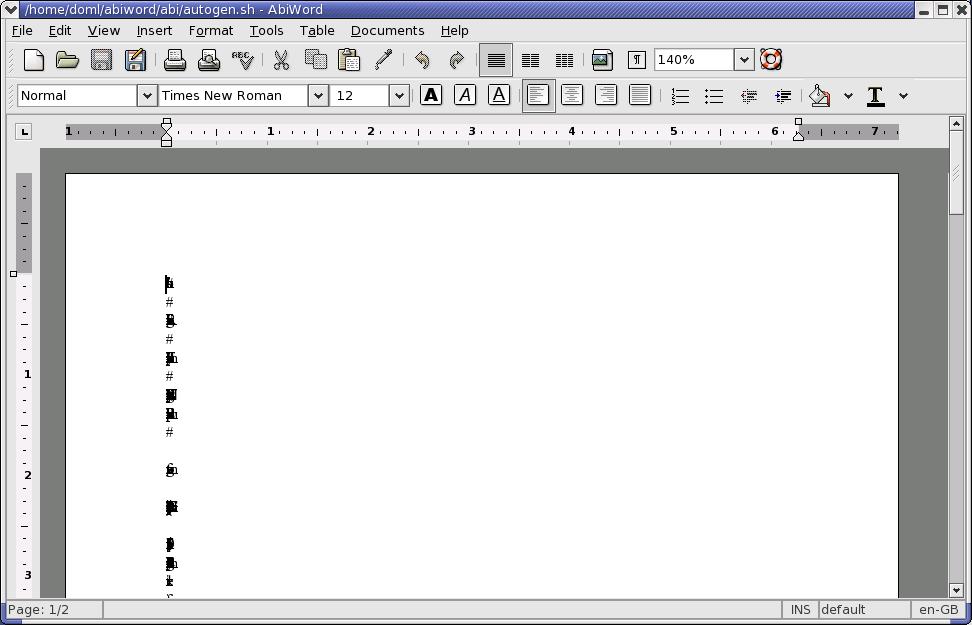Run spell check from the toolbar
This screenshot has height=625, width=972.
[x=243, y=60]
